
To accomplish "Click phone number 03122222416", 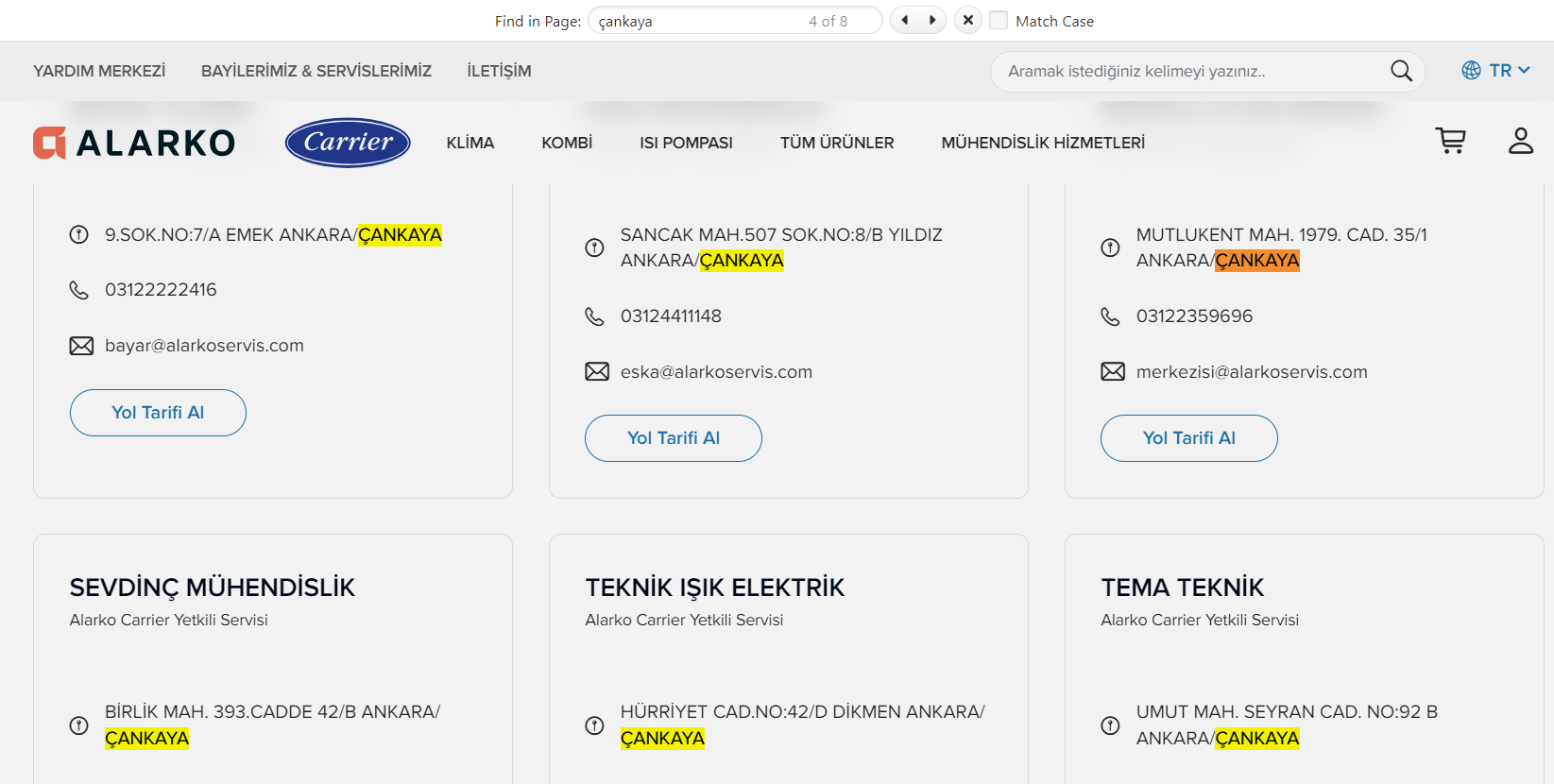I will (161, 290).
